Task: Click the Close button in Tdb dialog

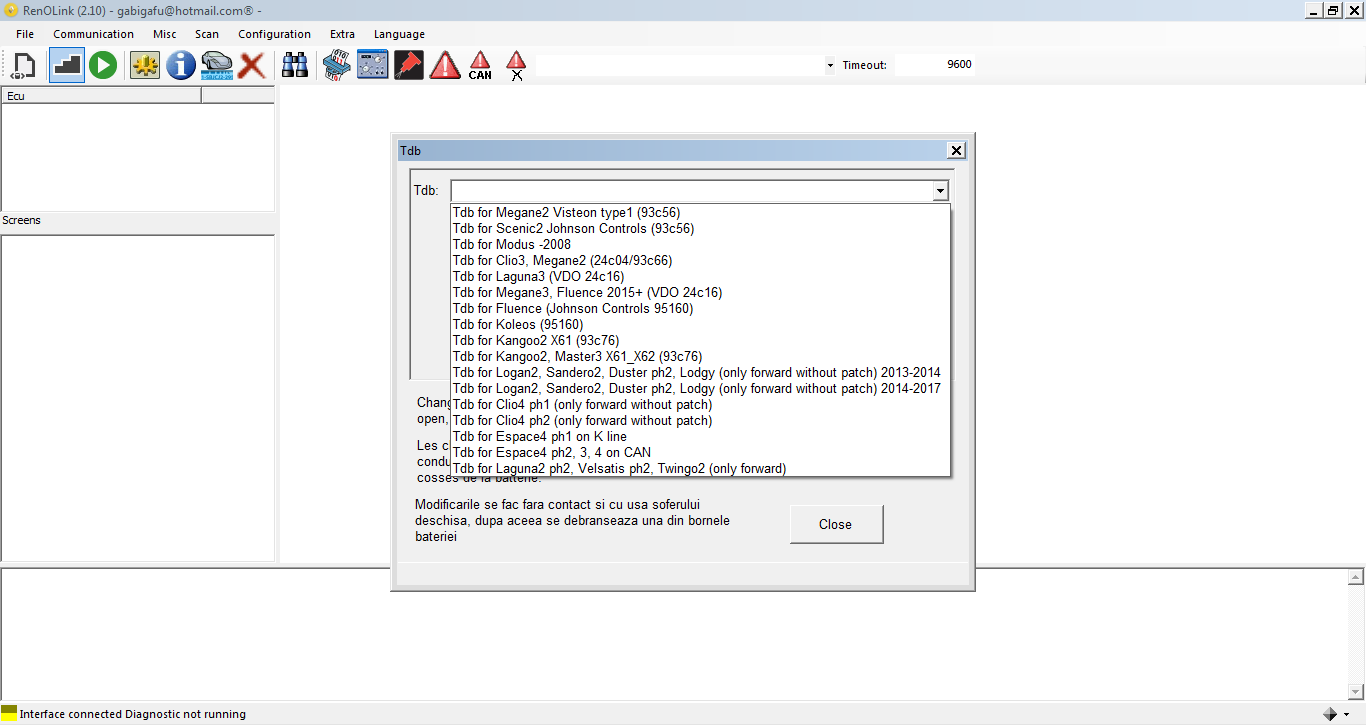Action: coord(836,524)
